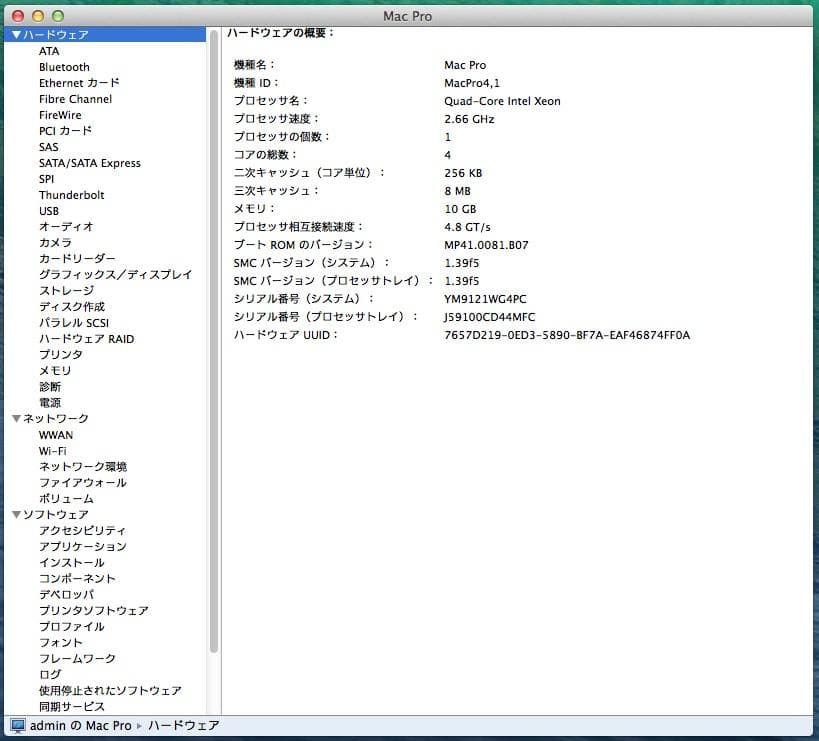Collapse the ソフトウェア section
819x741 pixels.
16,514
